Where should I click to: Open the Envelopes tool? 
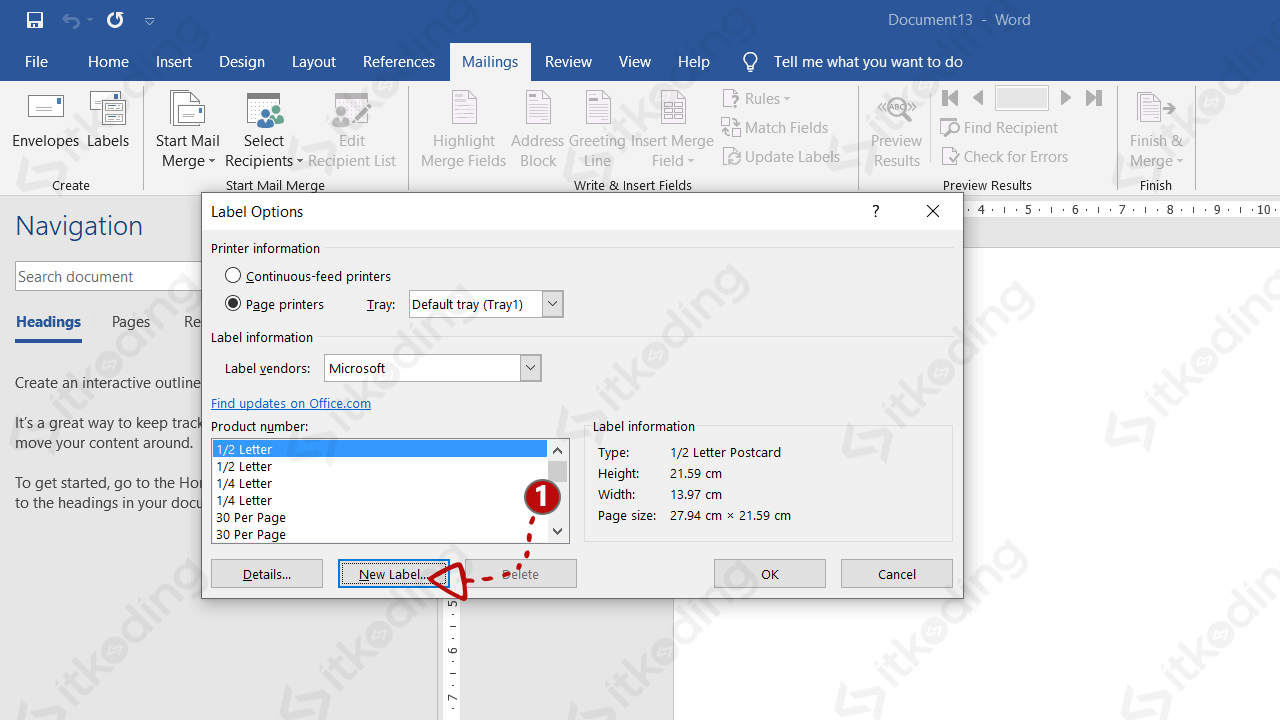click(46, 121)
